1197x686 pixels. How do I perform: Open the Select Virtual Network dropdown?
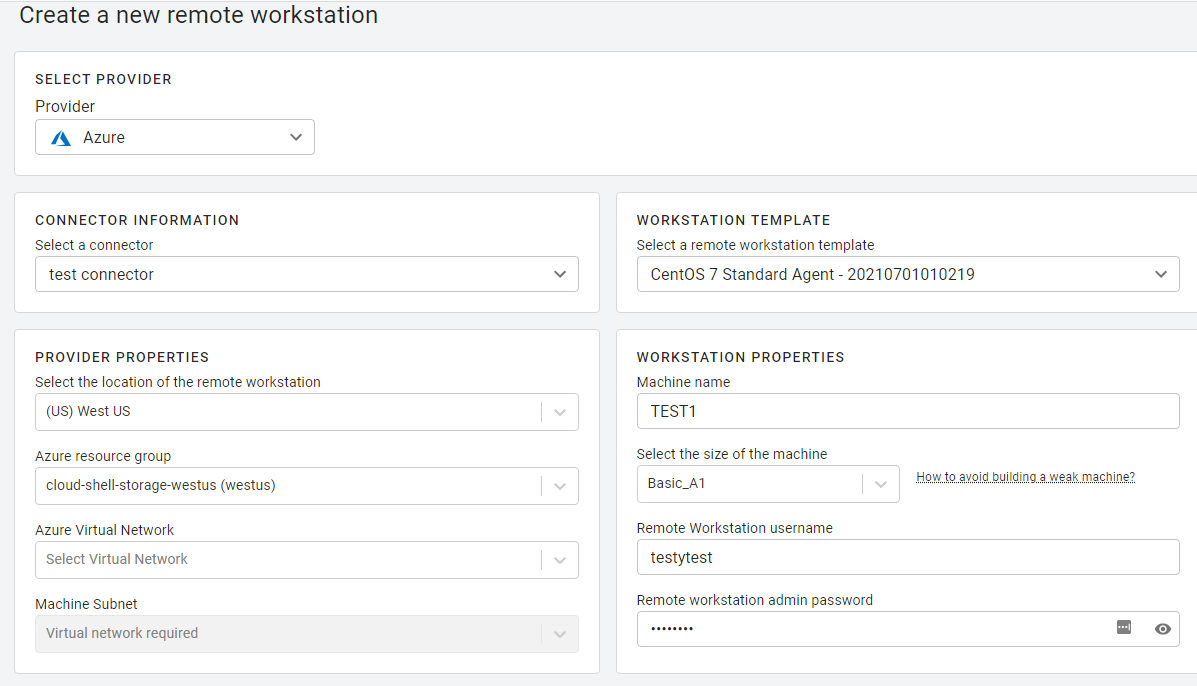click(x=307, y=560)
